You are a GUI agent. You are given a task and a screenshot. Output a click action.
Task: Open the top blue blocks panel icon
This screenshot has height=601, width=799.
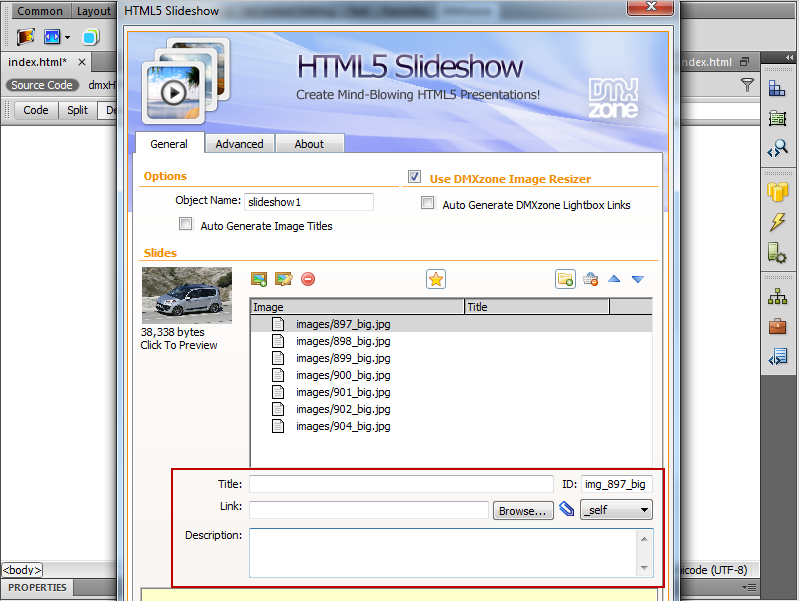click(x=777, y=89)
